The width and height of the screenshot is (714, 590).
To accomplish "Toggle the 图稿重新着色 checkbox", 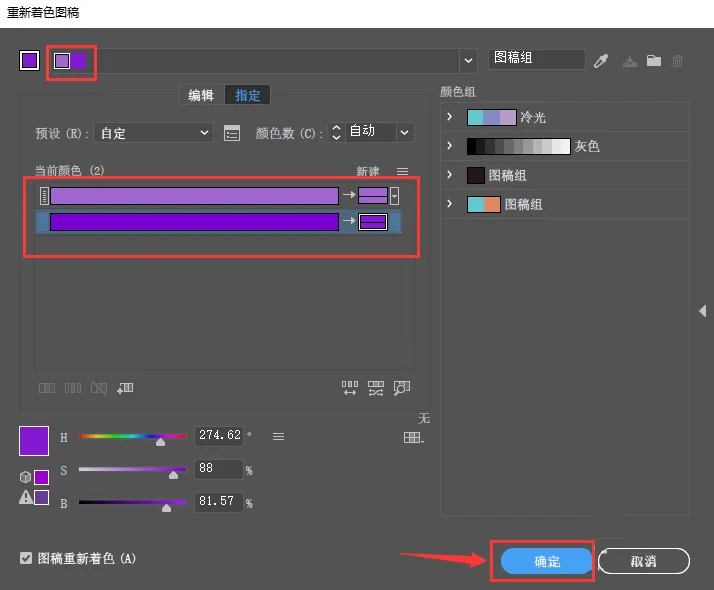I will click(26, 558).
